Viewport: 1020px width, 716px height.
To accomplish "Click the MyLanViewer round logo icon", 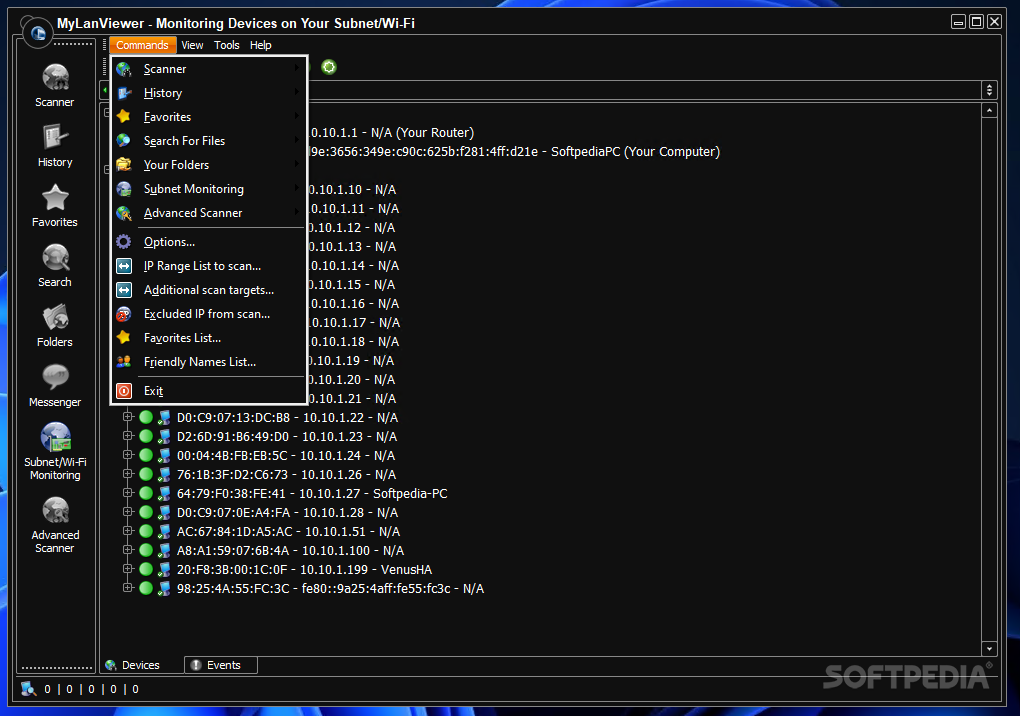I will (x=38, y=33).
